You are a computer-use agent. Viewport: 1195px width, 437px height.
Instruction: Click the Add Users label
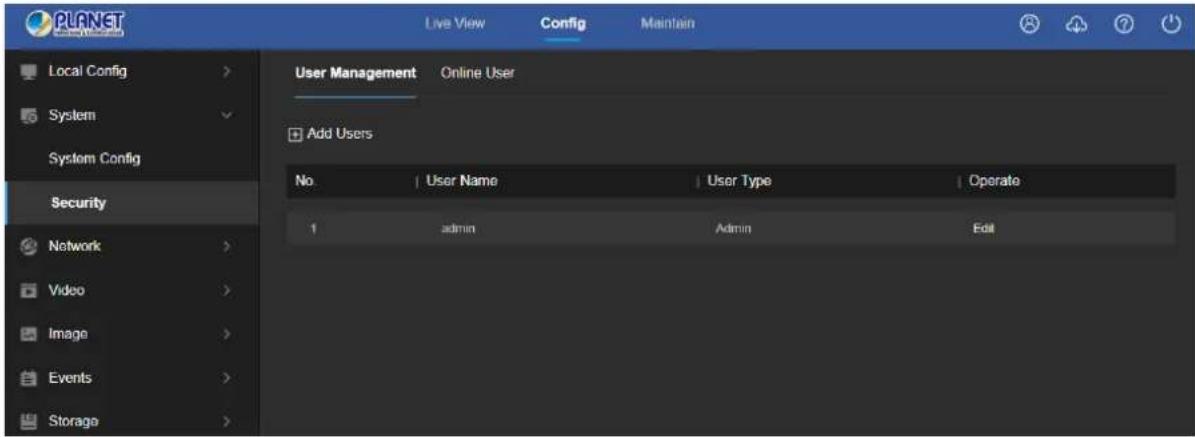(x=339, y=134)
